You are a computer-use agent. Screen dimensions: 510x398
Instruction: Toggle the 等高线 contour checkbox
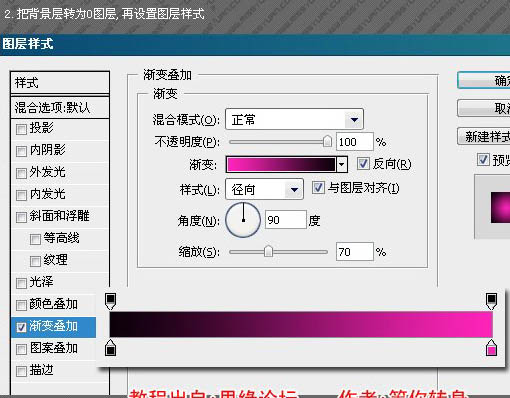pyautogui.click(x=35, y=239)
